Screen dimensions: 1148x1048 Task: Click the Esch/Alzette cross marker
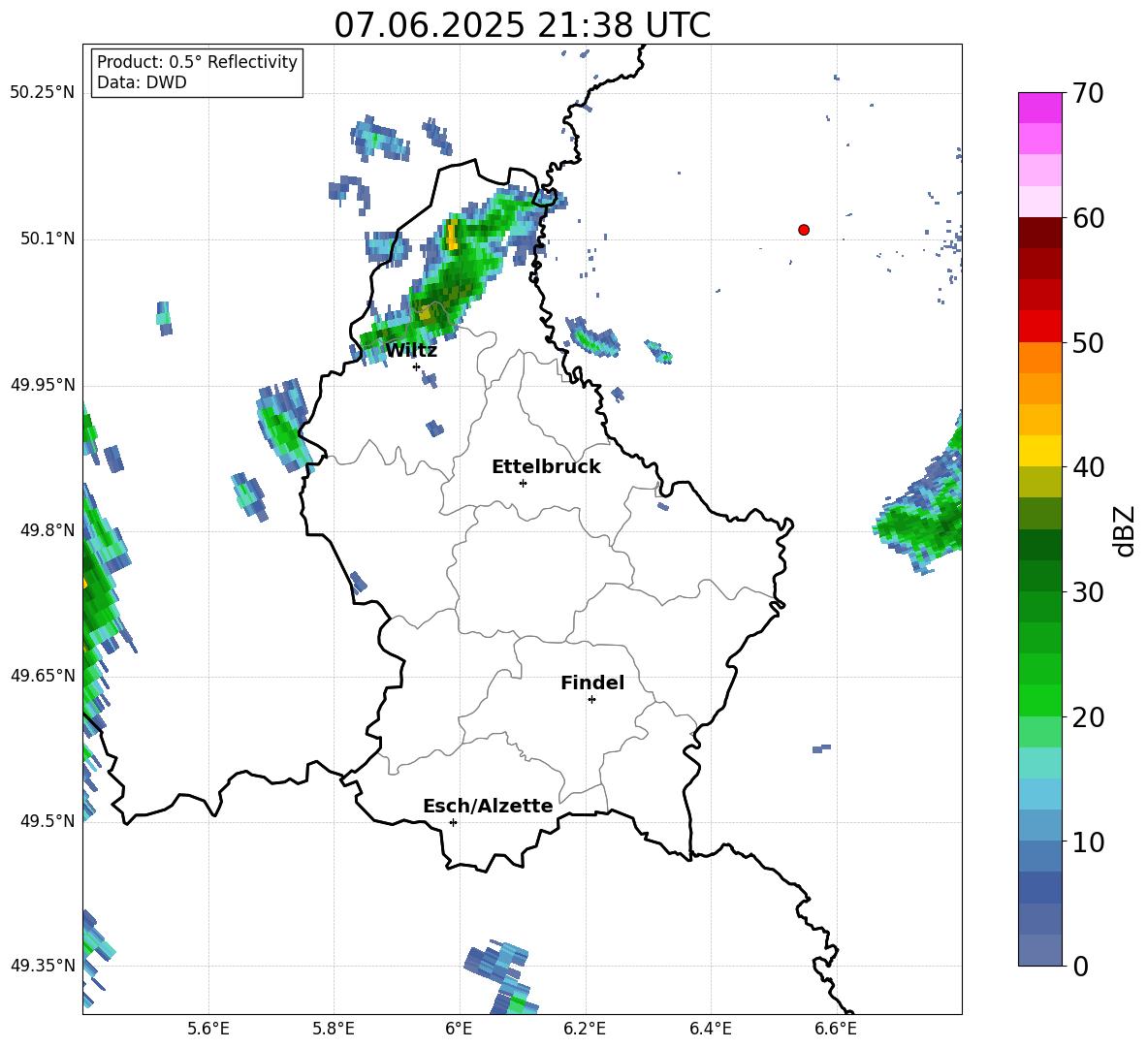click(x=453, y=822)
